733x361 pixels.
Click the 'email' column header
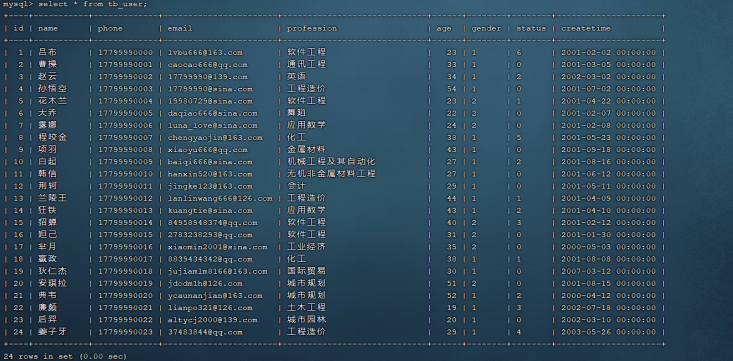point(180,29)
